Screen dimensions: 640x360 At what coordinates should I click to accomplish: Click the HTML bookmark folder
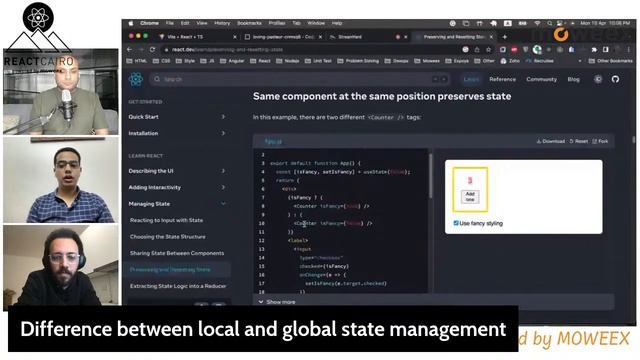(x=137, y=61)
